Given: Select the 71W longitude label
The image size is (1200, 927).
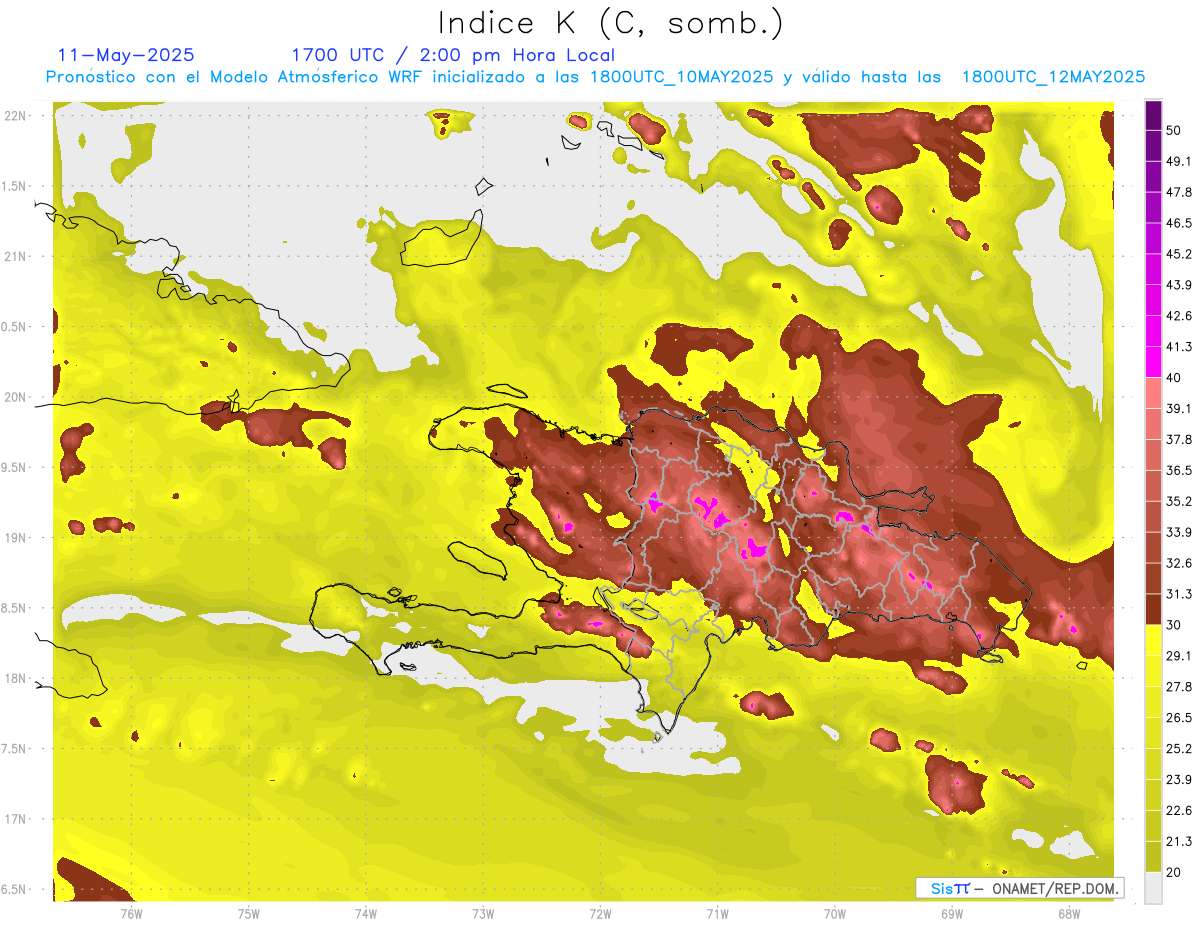Looking at the screenshot, I should 717,914.
